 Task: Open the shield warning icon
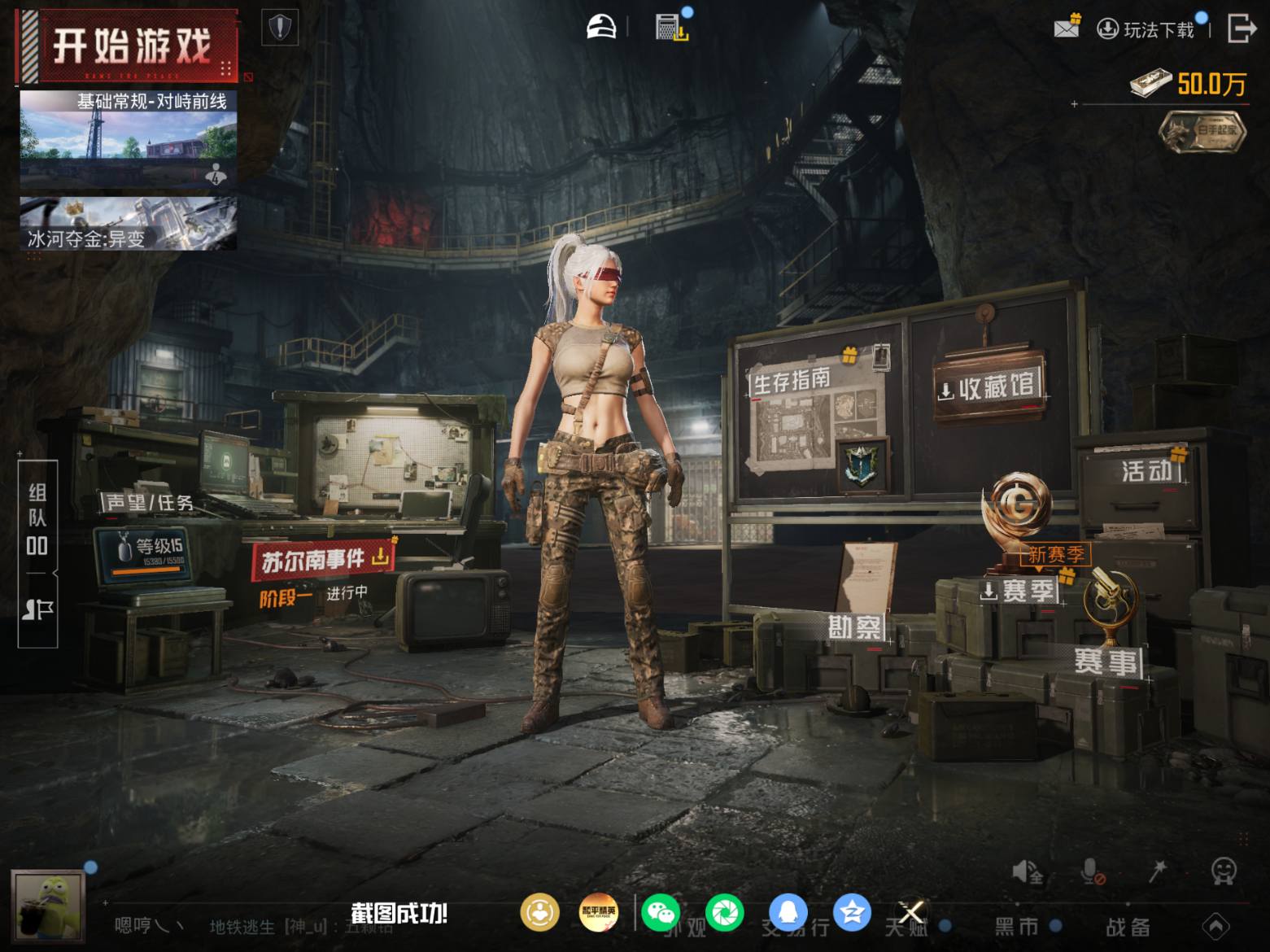coord(280,28)
